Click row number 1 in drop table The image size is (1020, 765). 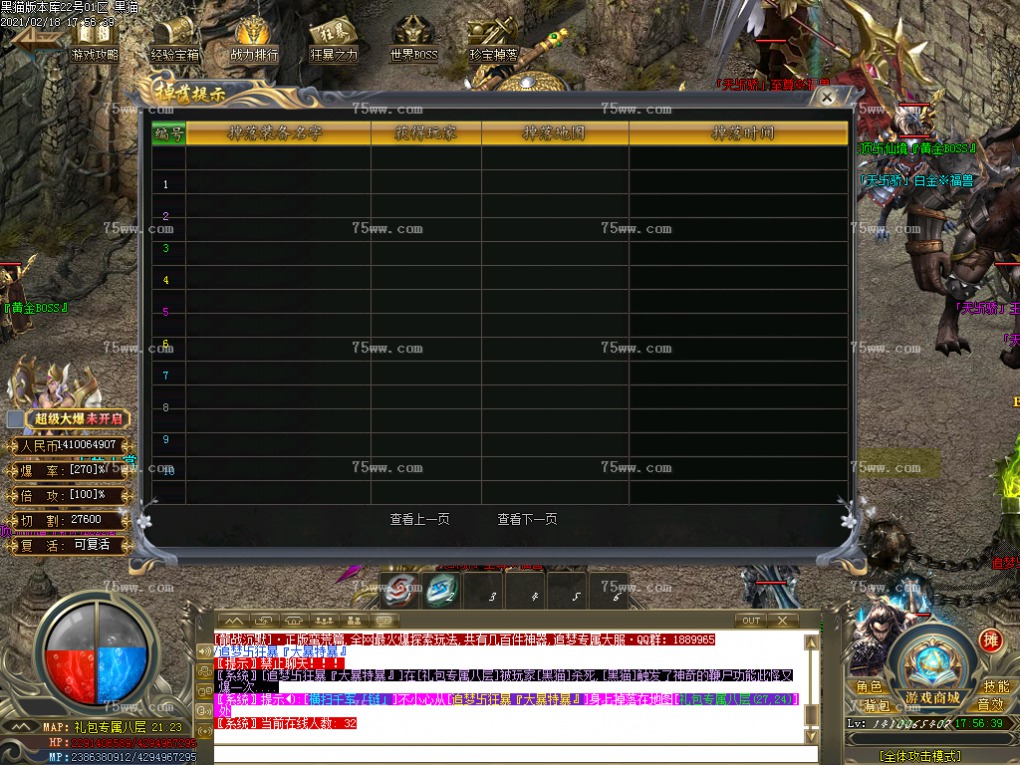click(165, 184)
